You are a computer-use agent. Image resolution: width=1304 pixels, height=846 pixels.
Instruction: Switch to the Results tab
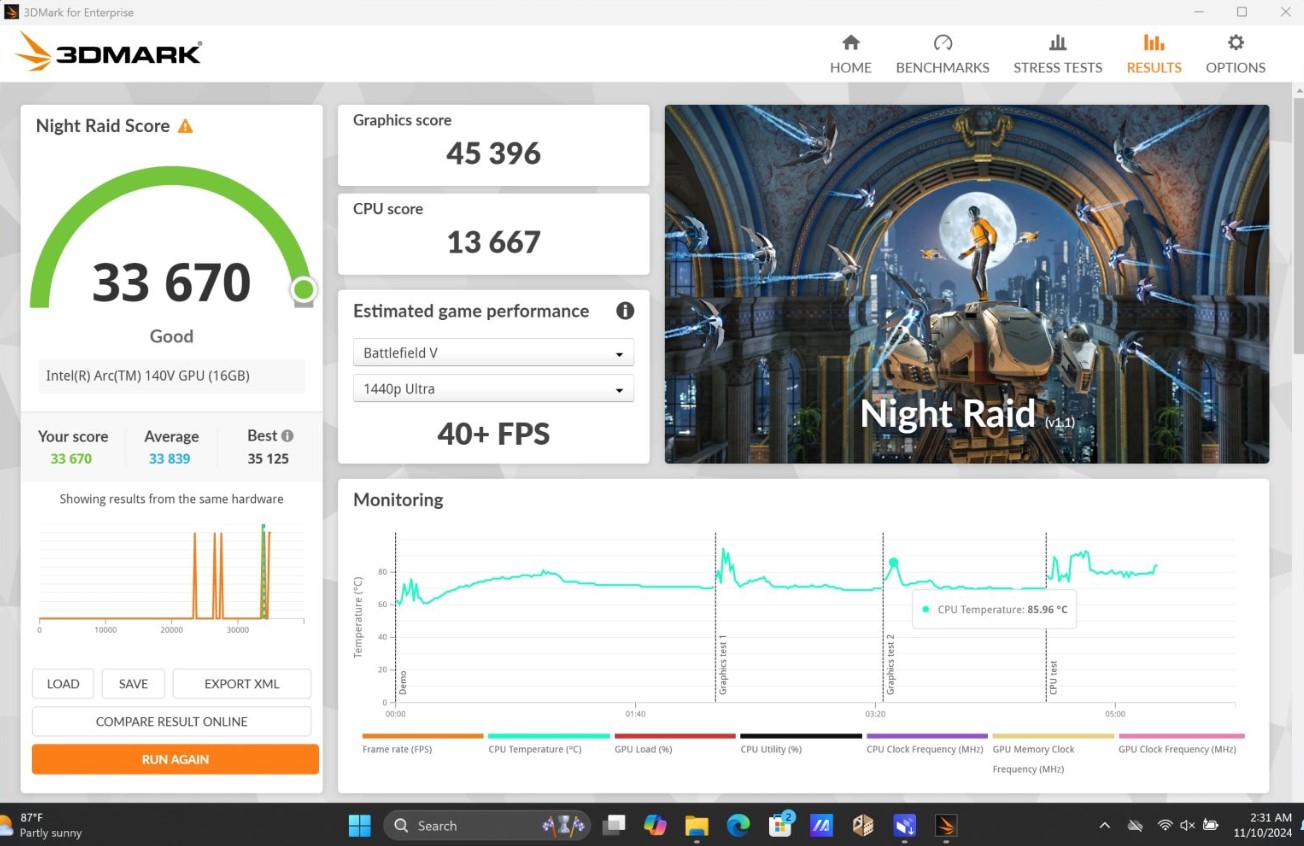[x=1153, y=54]
